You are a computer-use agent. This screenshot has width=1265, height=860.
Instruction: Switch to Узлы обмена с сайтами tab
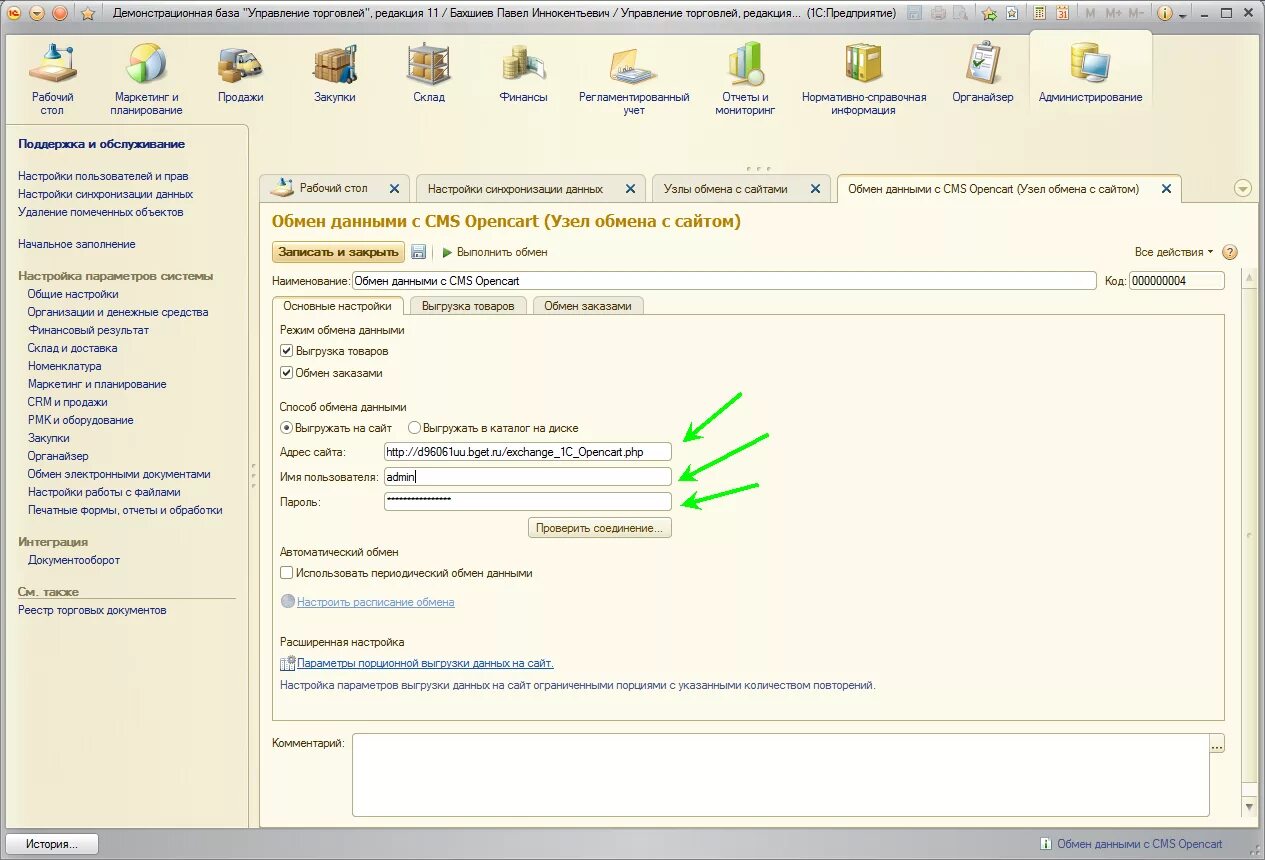pos(726,188)
